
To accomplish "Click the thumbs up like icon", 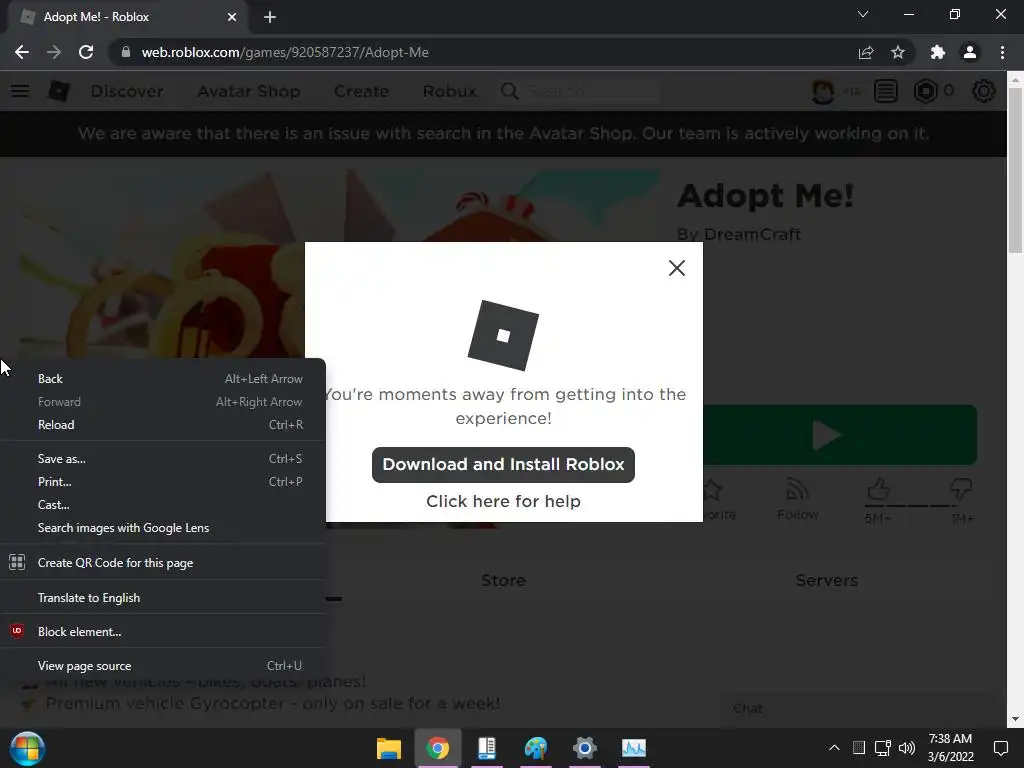I will point(878,488).
